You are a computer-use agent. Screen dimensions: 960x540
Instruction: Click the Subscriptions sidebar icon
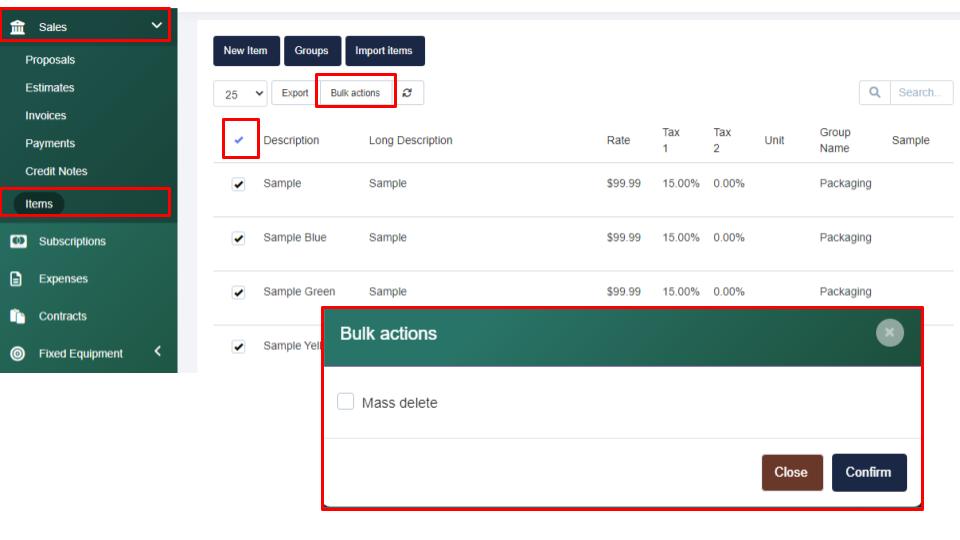click(x=18, y=241)
